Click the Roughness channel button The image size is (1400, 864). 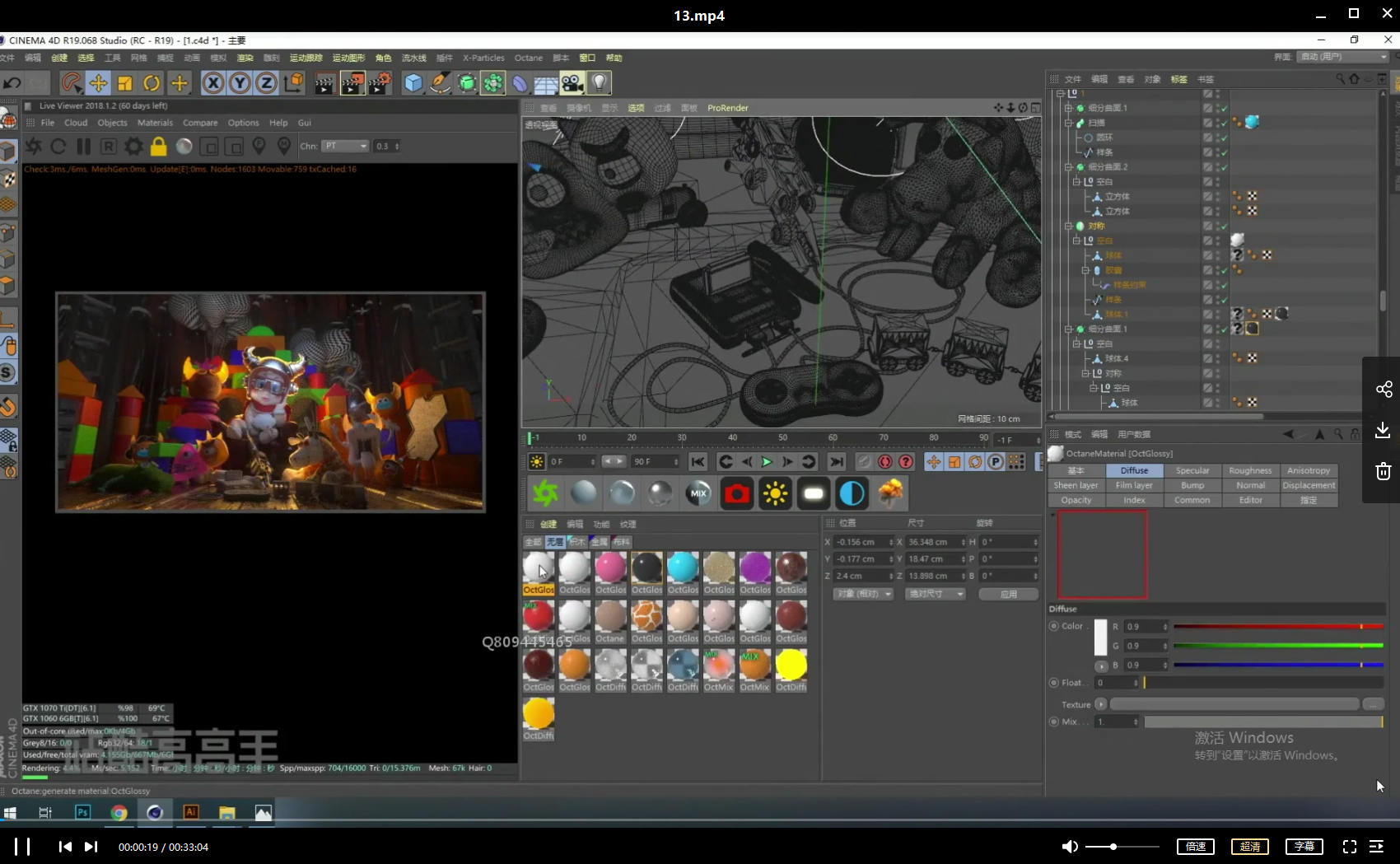(x=1249, y=471)
